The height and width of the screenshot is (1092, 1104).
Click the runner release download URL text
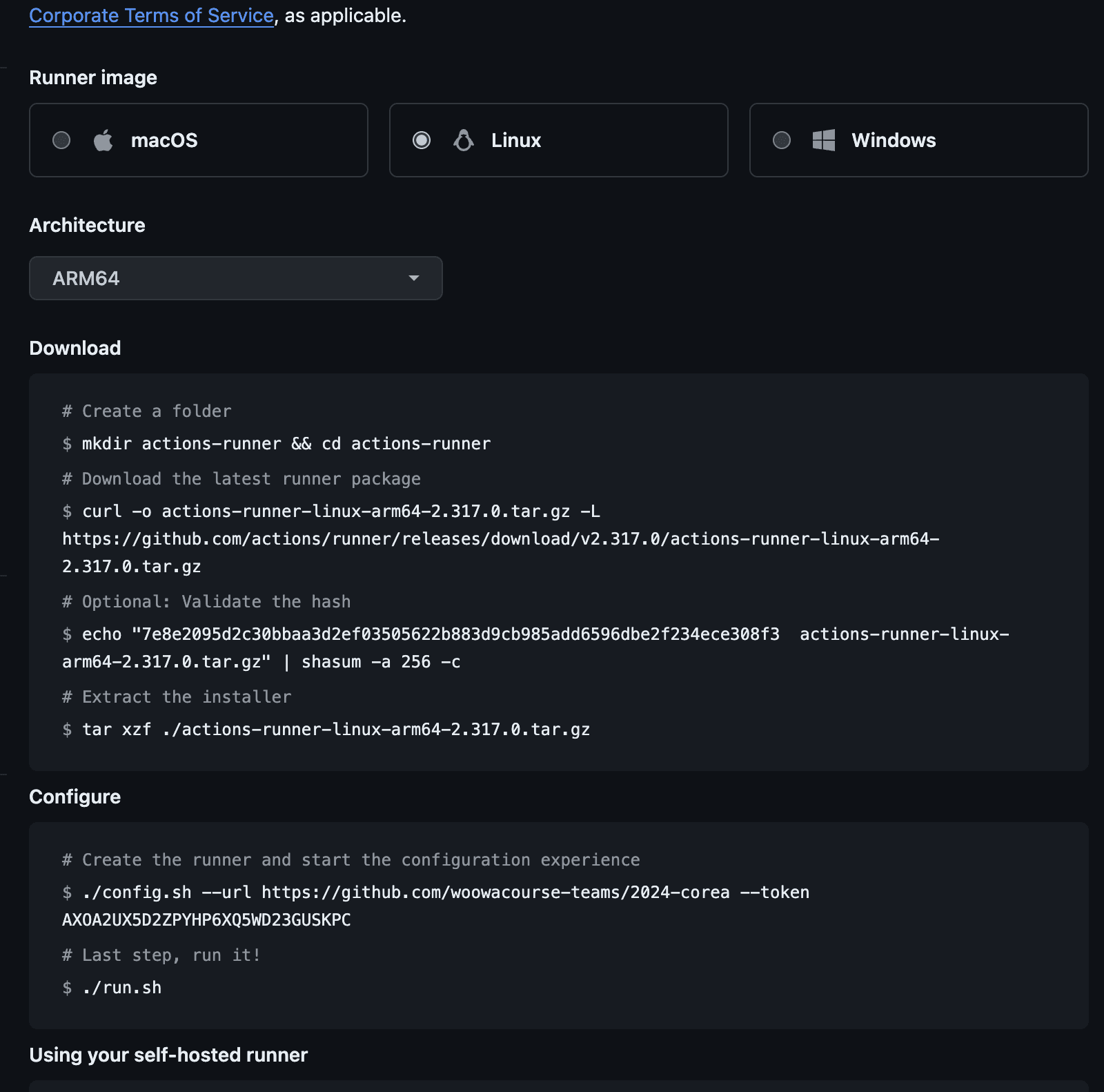click(500, 539)
